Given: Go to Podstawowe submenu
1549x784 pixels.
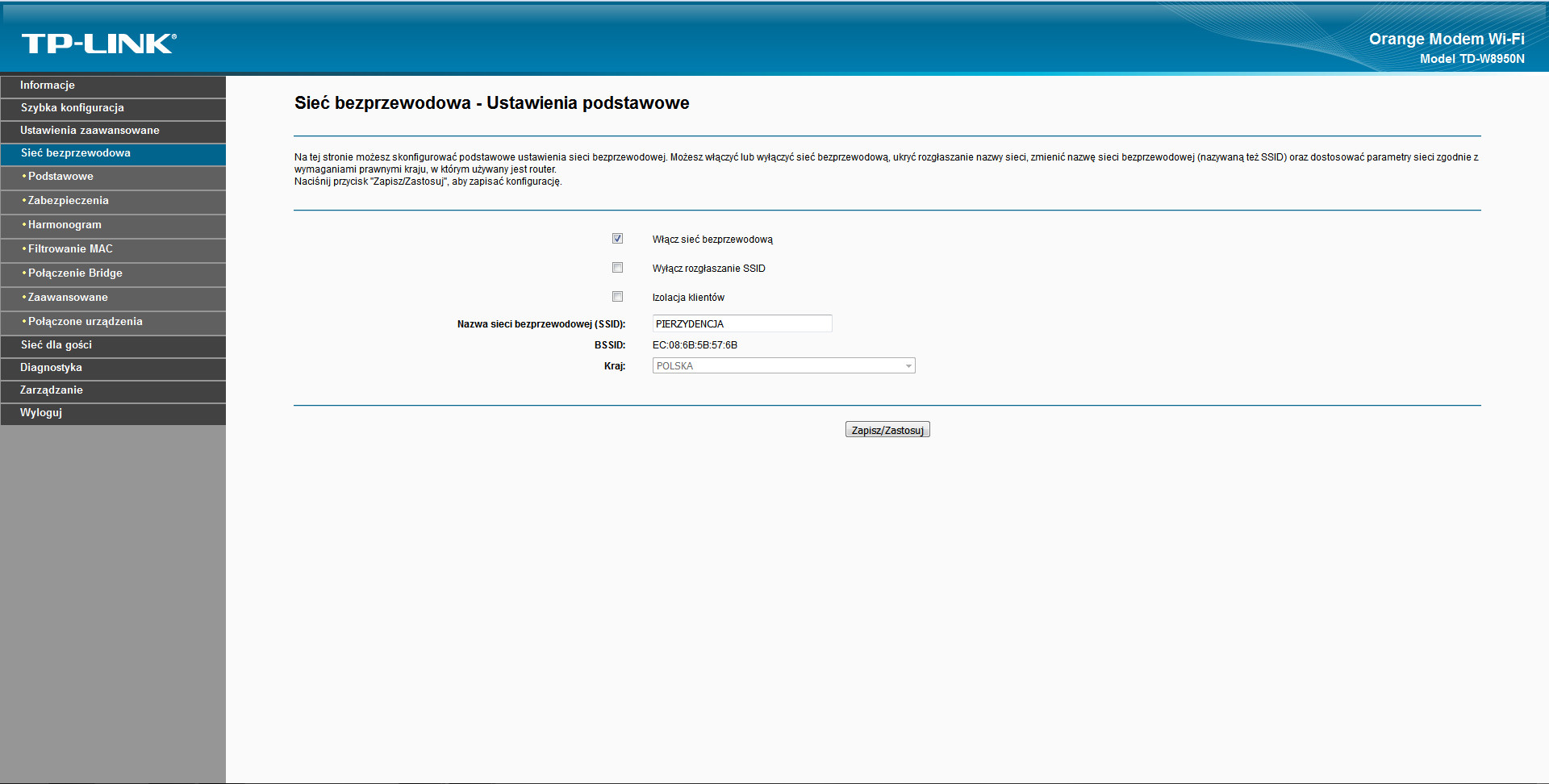Looking at the screenshot, I should tap(113, 177).
